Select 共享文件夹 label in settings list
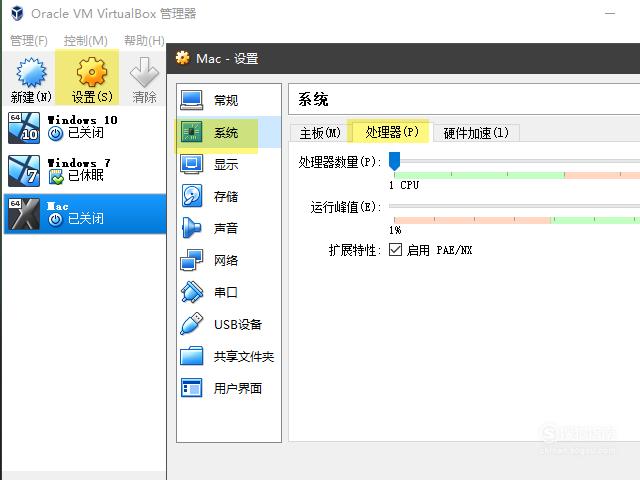This screenshot has height=480, width=640. point(244,356)
